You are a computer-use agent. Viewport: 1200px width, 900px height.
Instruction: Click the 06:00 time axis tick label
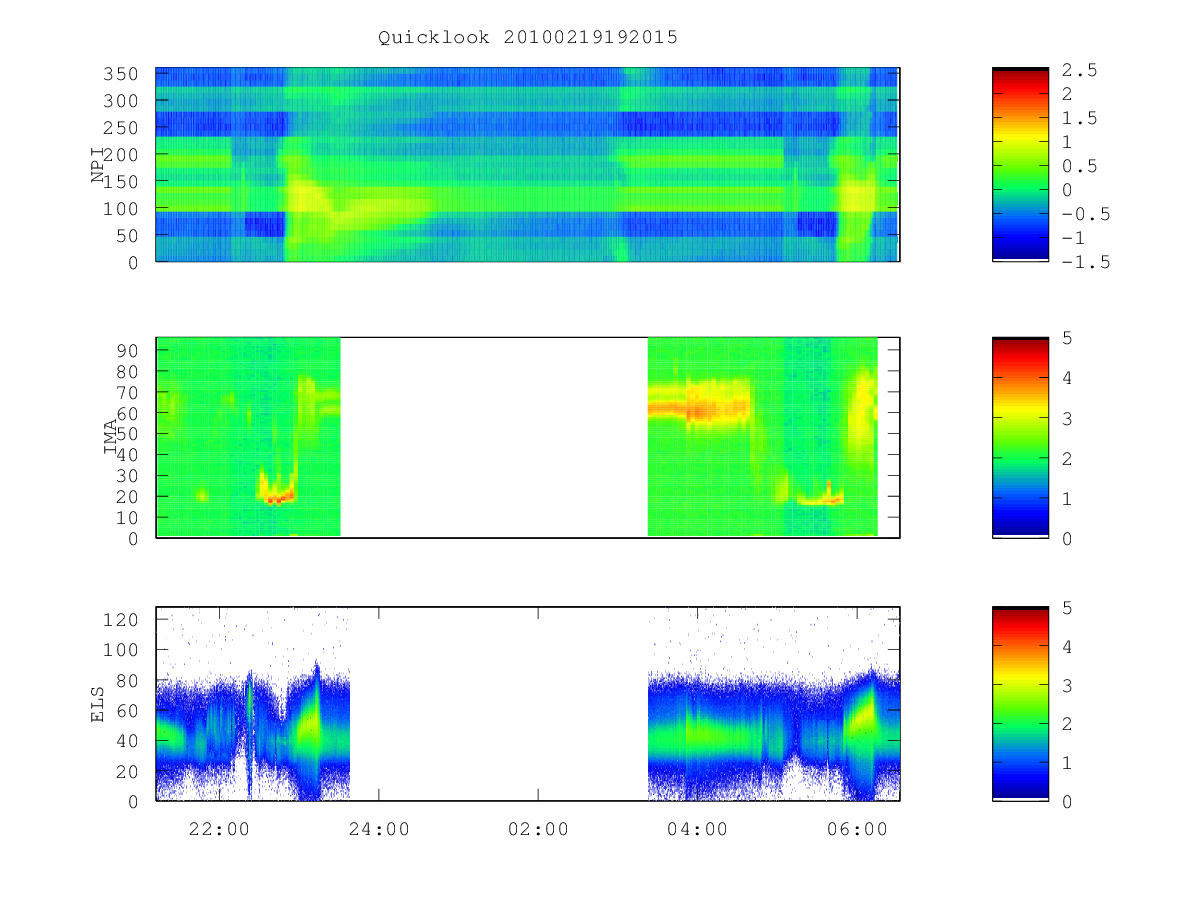[857, 829]
